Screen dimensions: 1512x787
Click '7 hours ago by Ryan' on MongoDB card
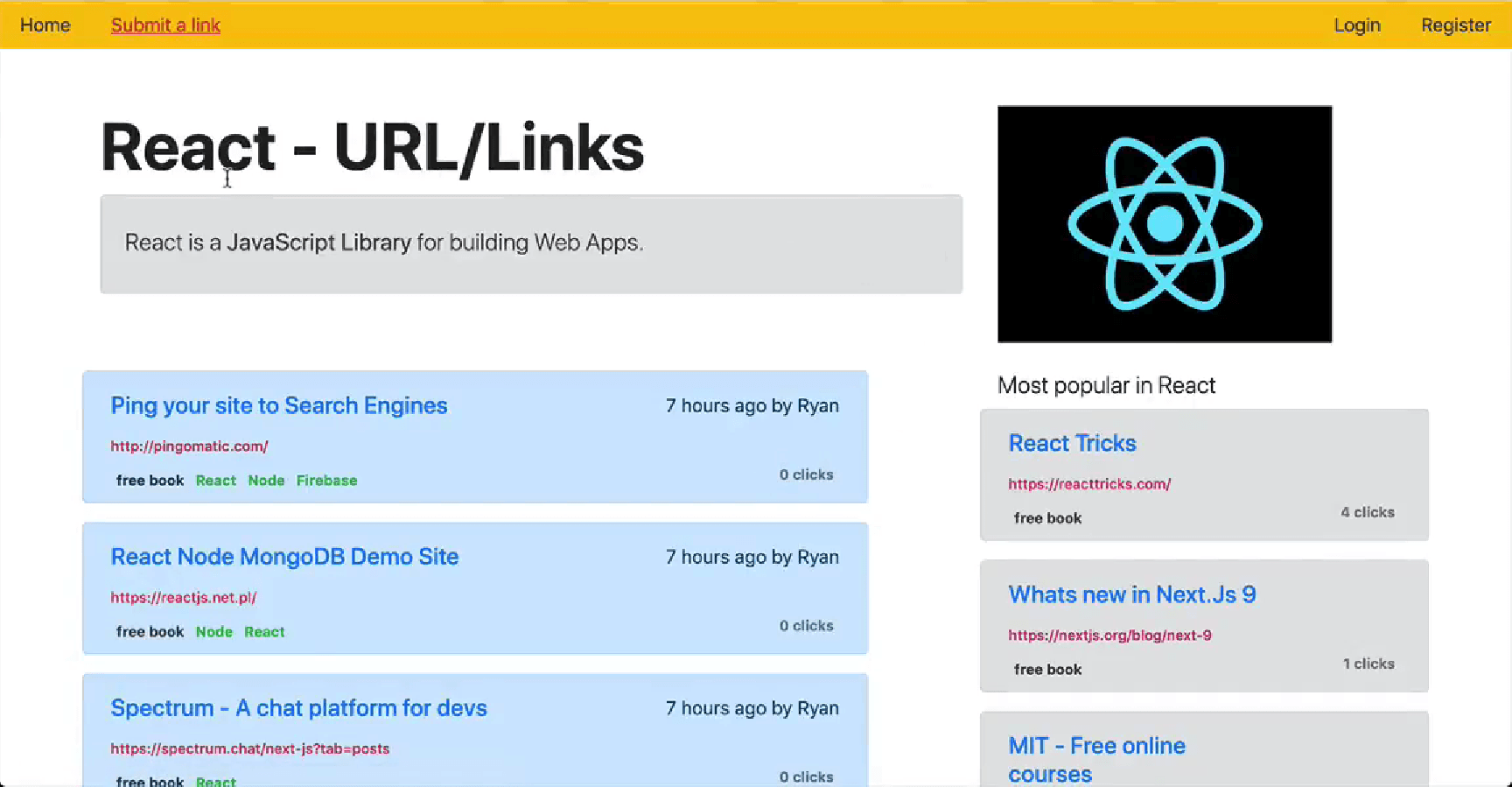pos(752,557)
